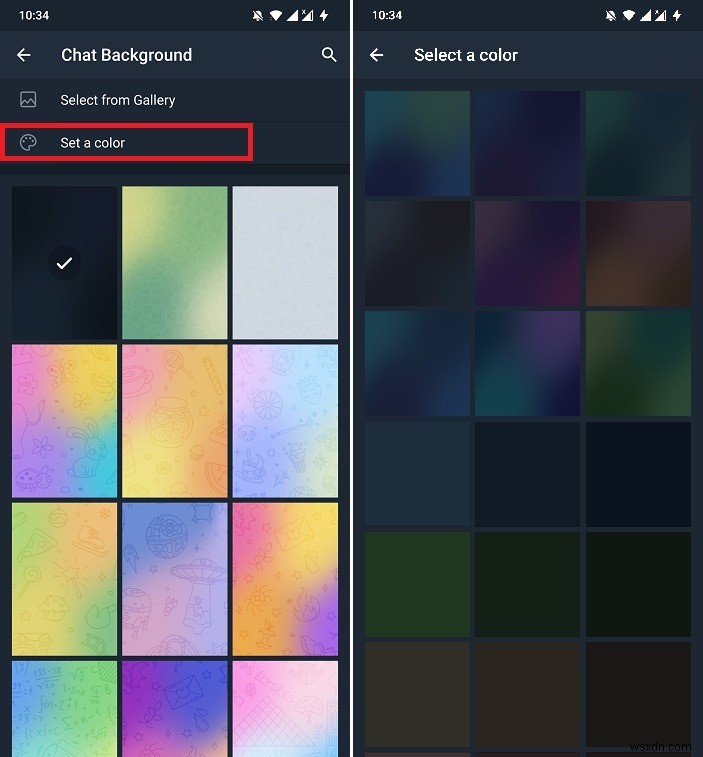The height and width of the screenshot is (757, 703).
Task: Select solid slate blue color, fourth row left
Action: pos(417,474)
